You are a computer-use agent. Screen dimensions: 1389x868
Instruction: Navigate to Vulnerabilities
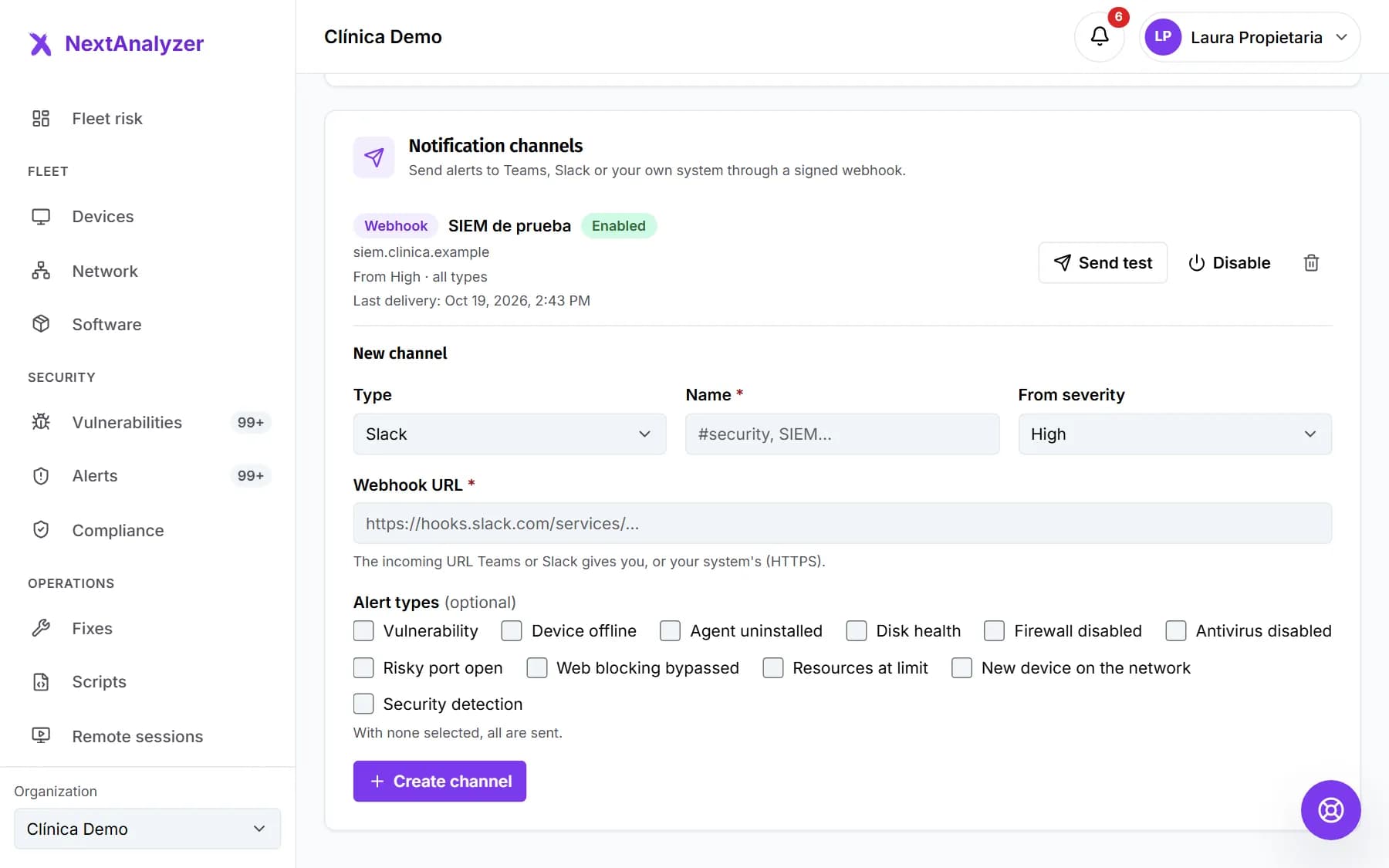127,423
